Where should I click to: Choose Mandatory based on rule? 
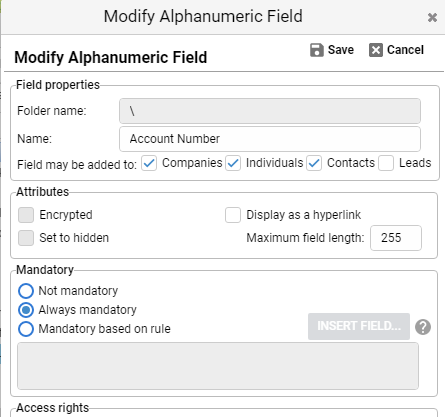point(26,329)
